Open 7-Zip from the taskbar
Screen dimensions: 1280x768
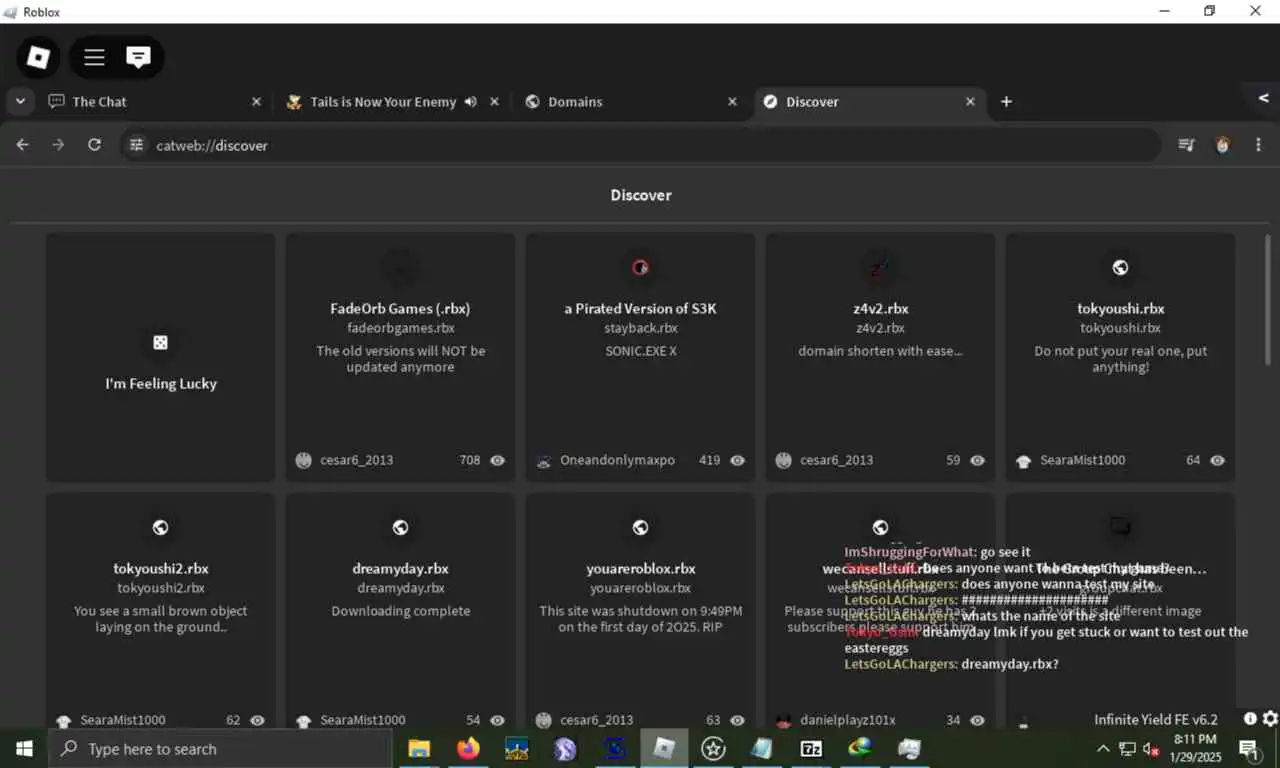point(811,748)
